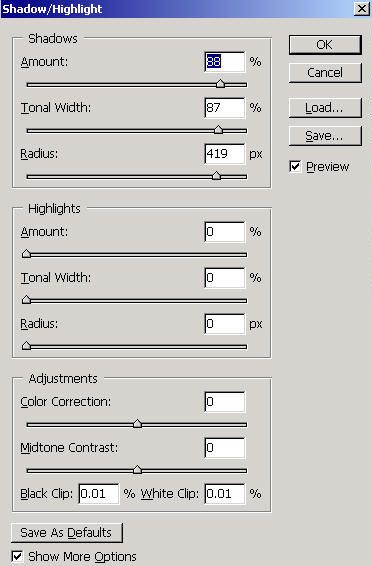Click the Highlights Amount slider handle
Screen dimensions: 372x566
click(26, 253)
